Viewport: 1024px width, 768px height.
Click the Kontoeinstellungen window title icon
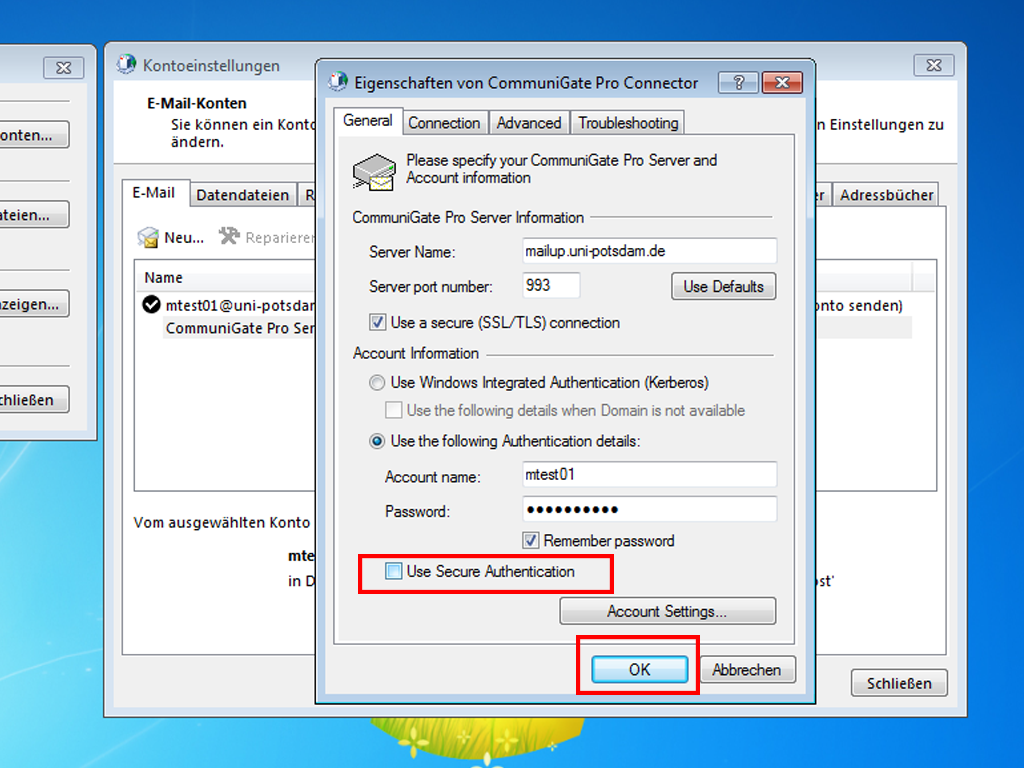point(127,65)
